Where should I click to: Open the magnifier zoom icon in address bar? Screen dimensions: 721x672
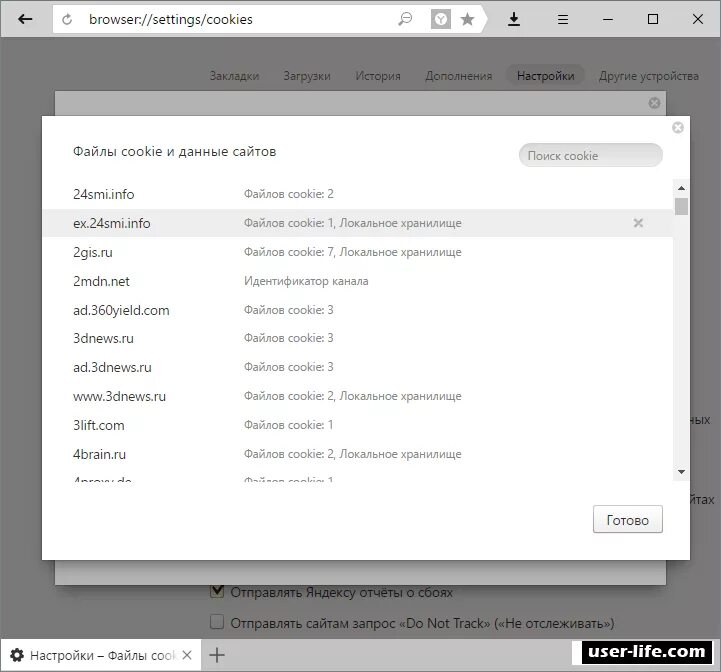[x=405, y=19]
